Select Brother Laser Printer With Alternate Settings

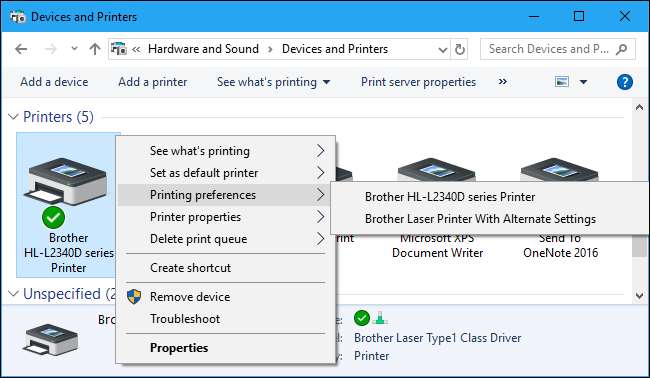click(x=480, y=219)
